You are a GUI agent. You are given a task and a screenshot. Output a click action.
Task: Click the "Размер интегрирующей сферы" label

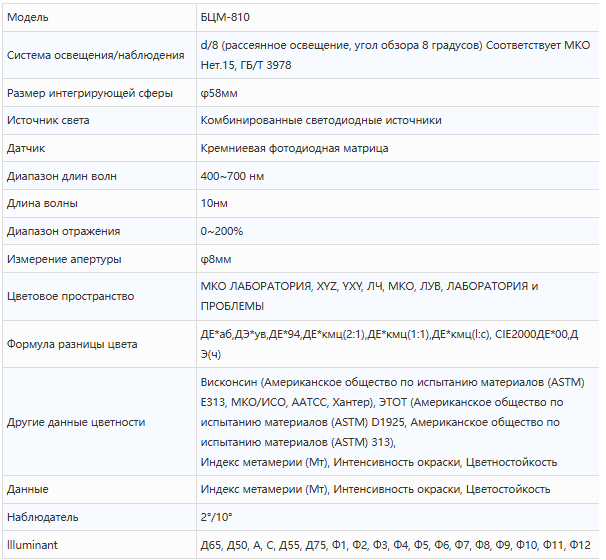90,93
